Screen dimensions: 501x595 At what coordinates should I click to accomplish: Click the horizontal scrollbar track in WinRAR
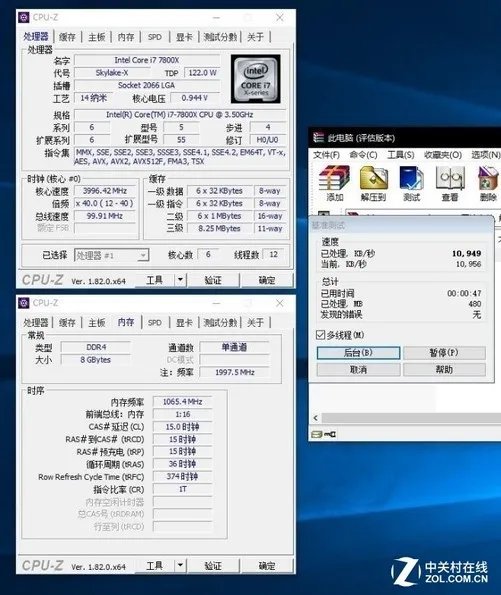coord(411,418)
